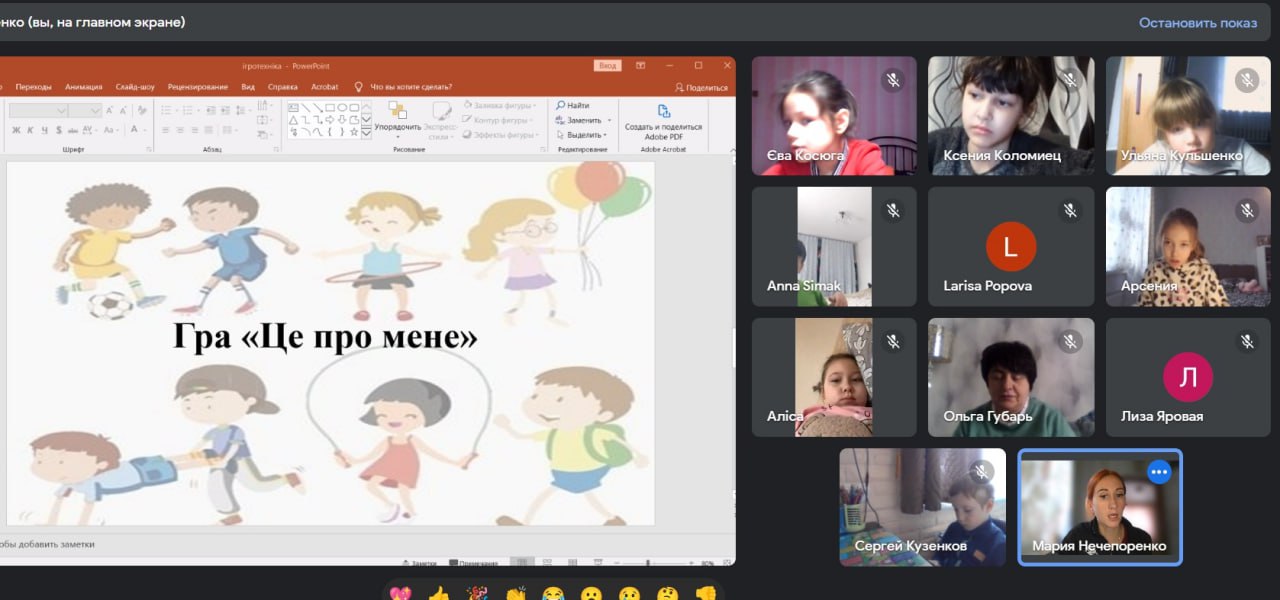This screenshot has height=600, width=1280.
Task: Switch to the Рецензирование ribbon tab
Action: point(197,87)
